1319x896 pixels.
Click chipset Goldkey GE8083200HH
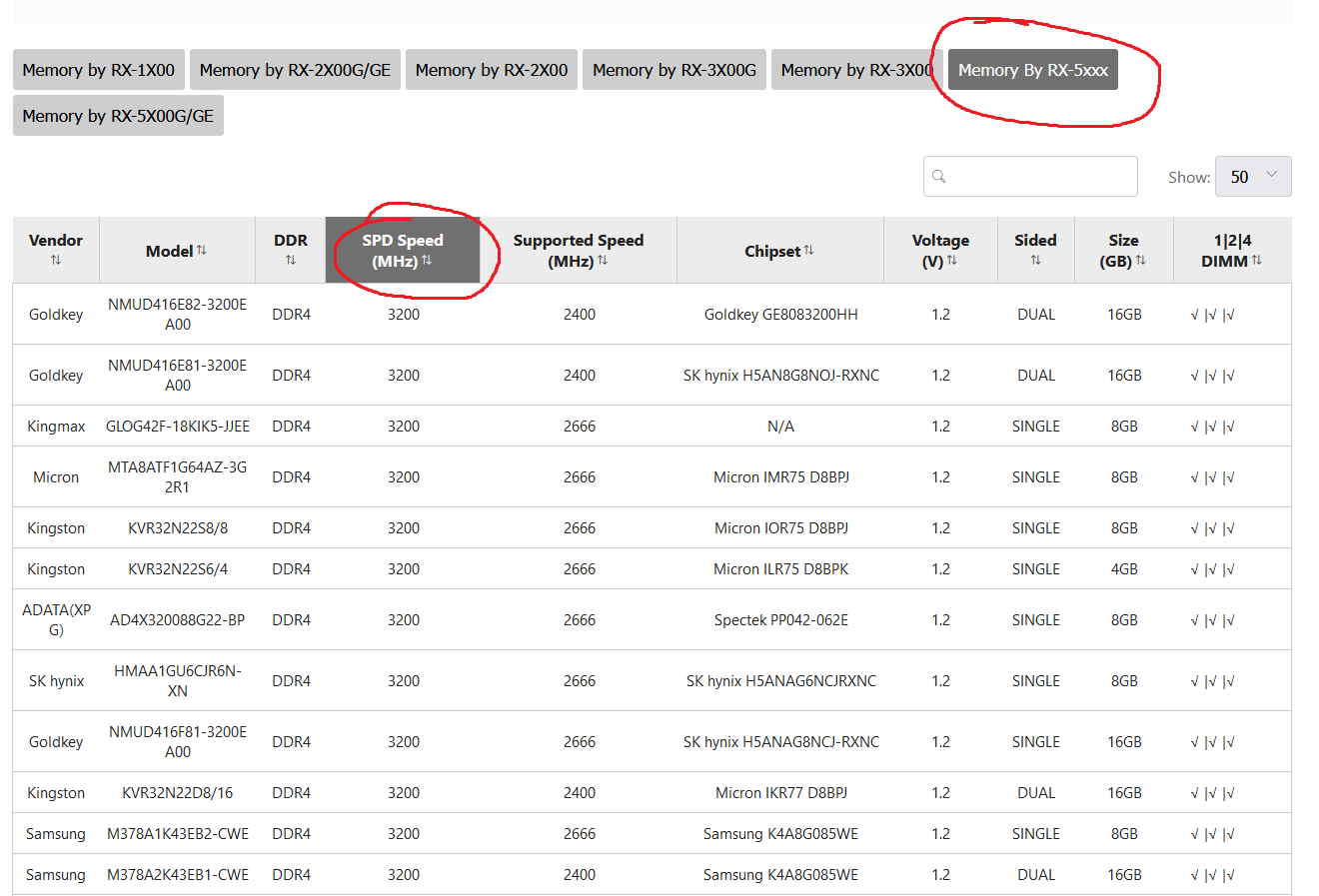click(780, 314)
